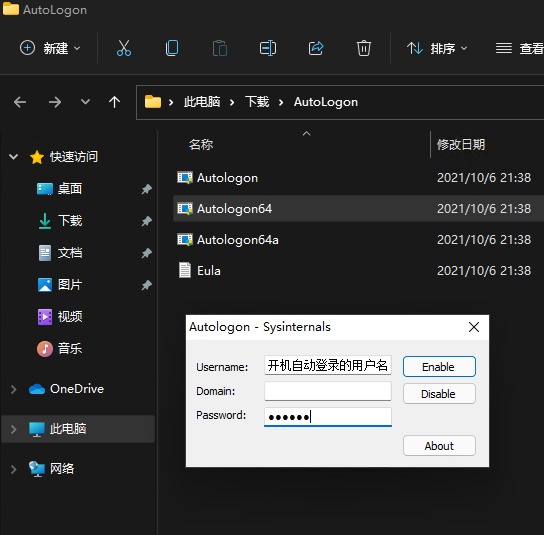Click the pin icon beside 下载
Image resolution: width=544 pixels, height=535 pixels.
(146, 221)
